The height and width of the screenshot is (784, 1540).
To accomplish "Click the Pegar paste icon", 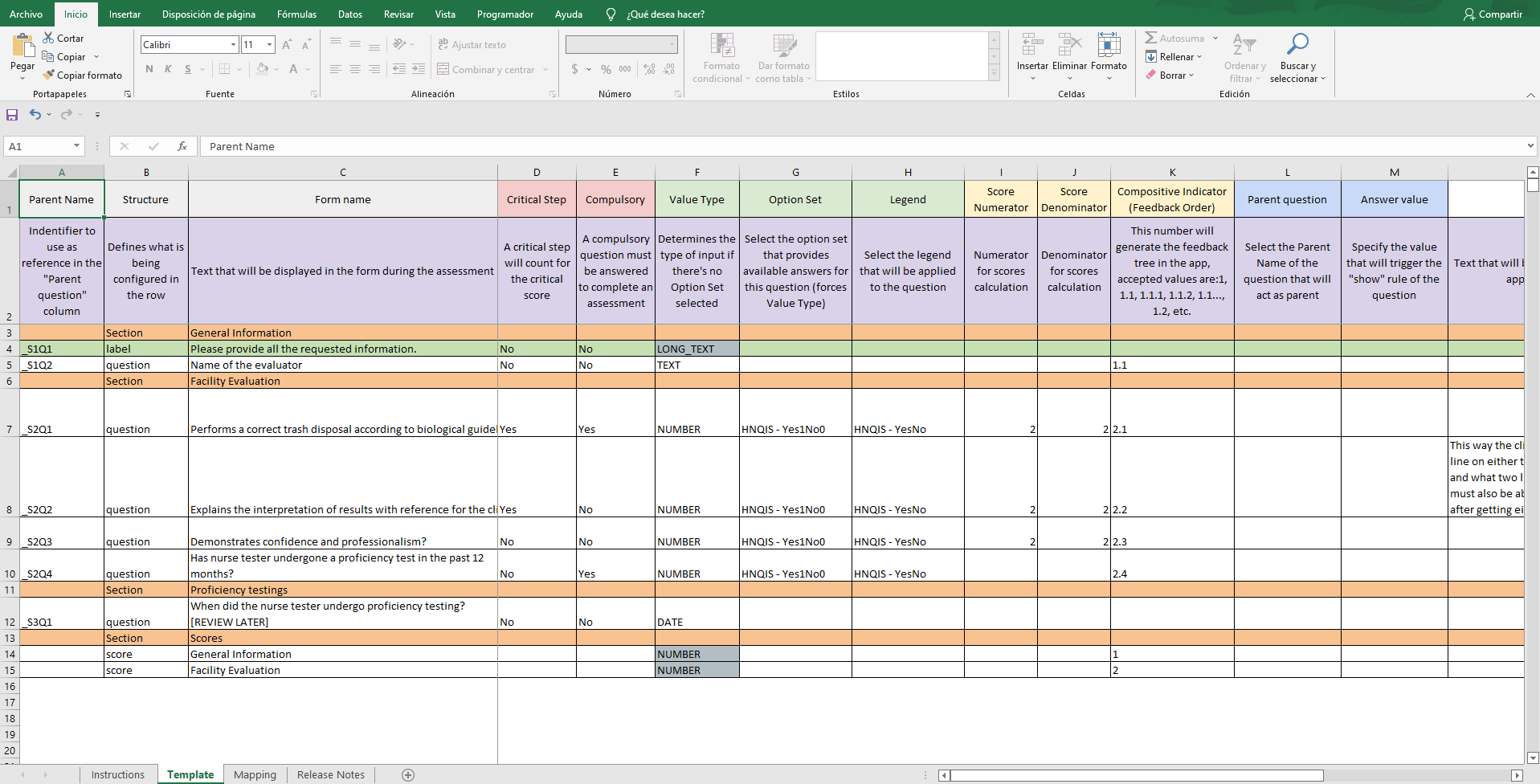I will 22,45.
